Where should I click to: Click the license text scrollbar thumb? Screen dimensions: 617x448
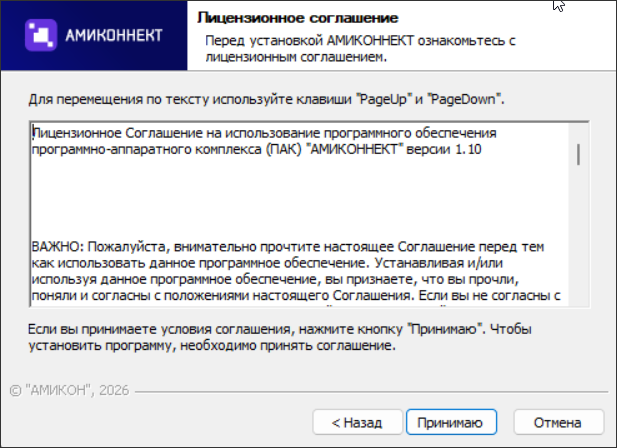[x=578, y=153]
